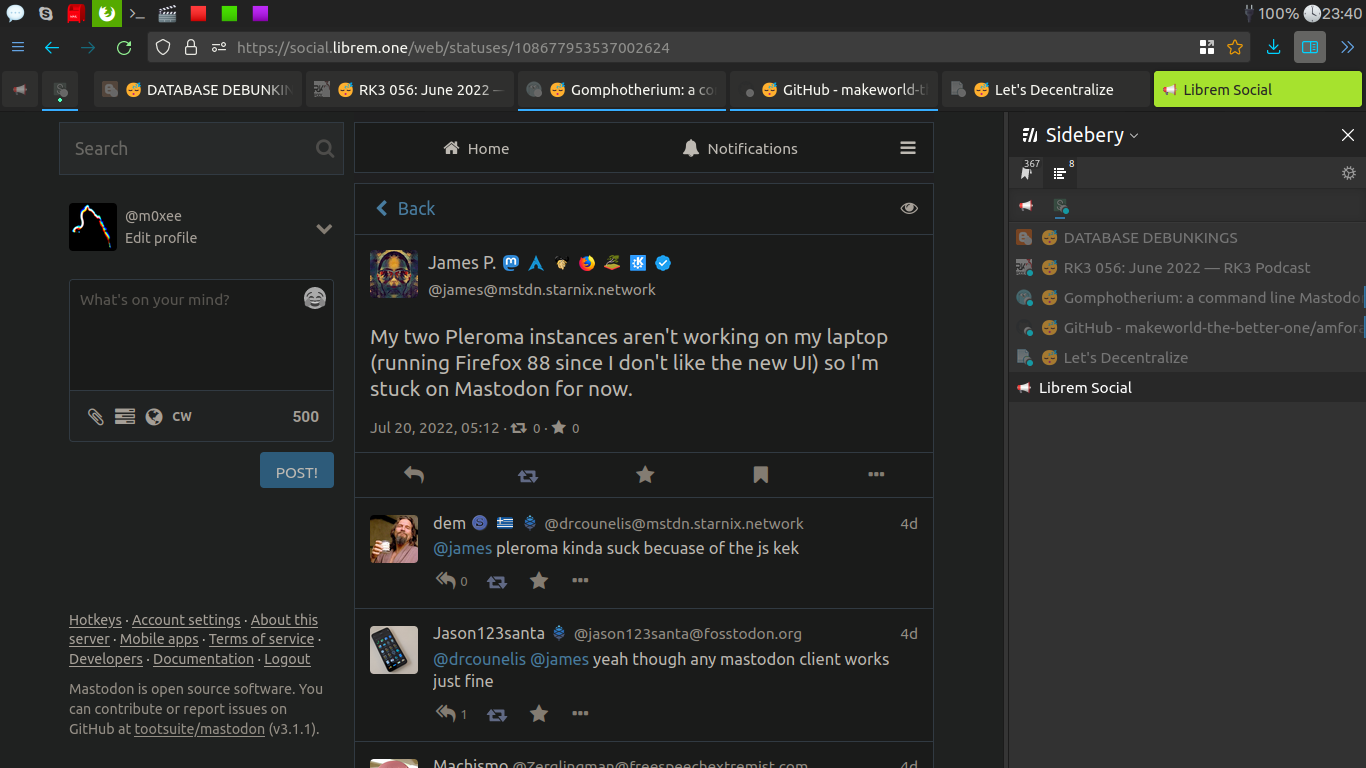
Task: Switch to the Notifications tab
Action: point(740,148)
